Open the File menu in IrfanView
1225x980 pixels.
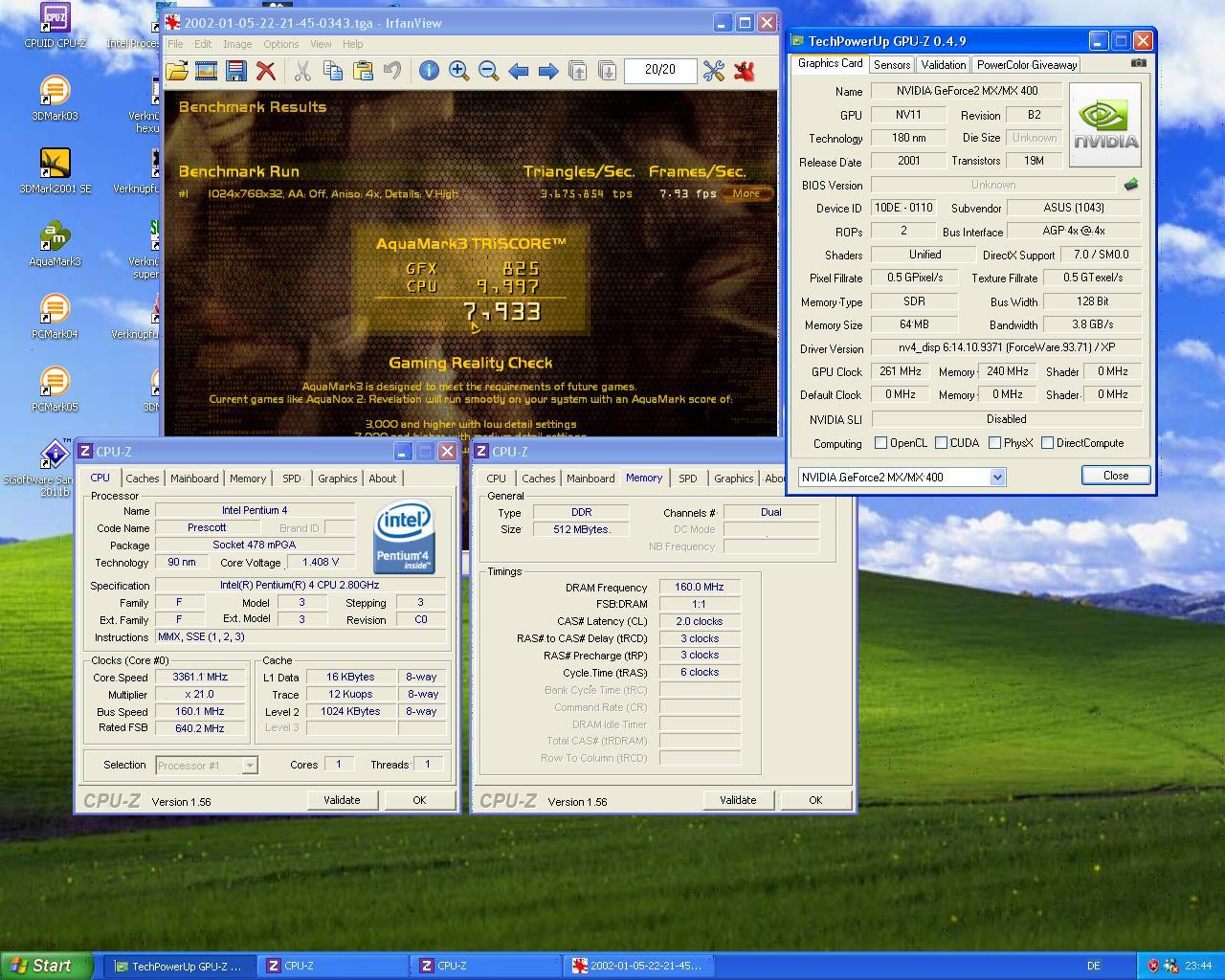pos(176,44)
